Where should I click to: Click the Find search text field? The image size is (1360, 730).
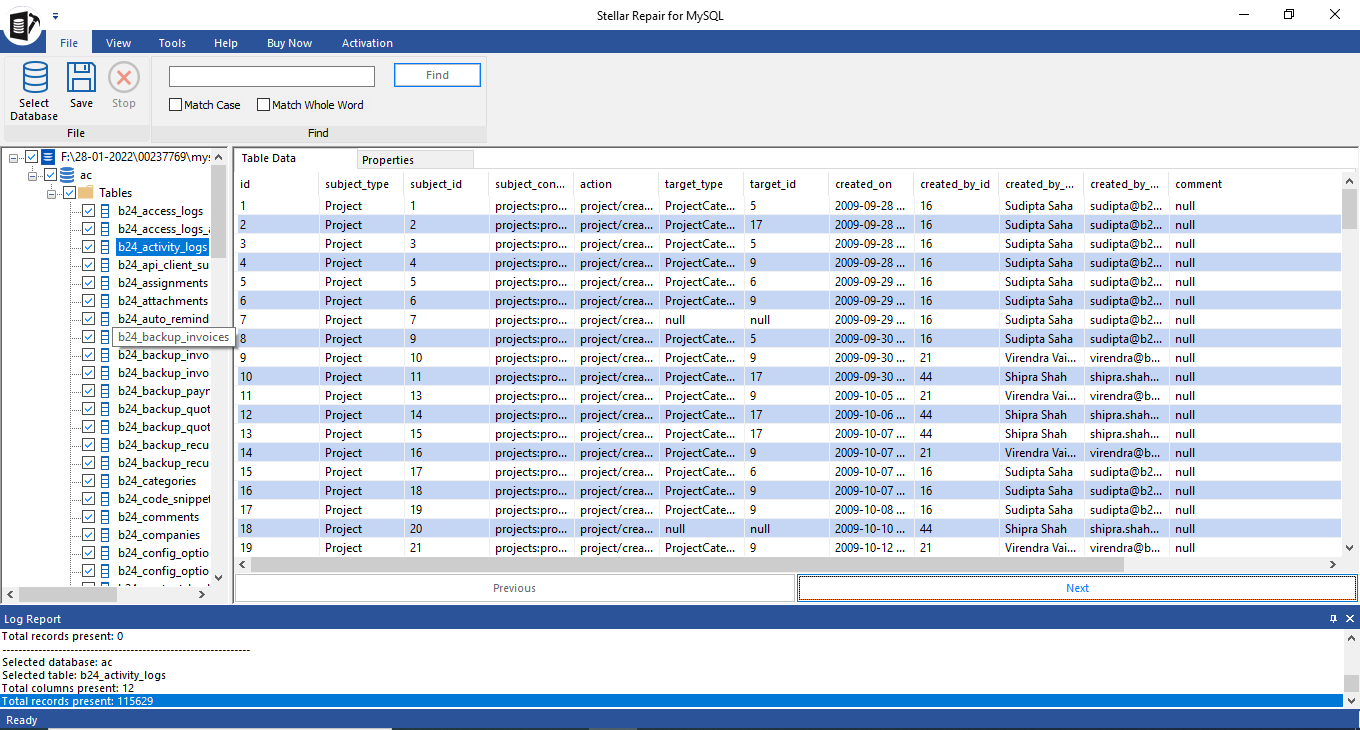pos(271,77)
